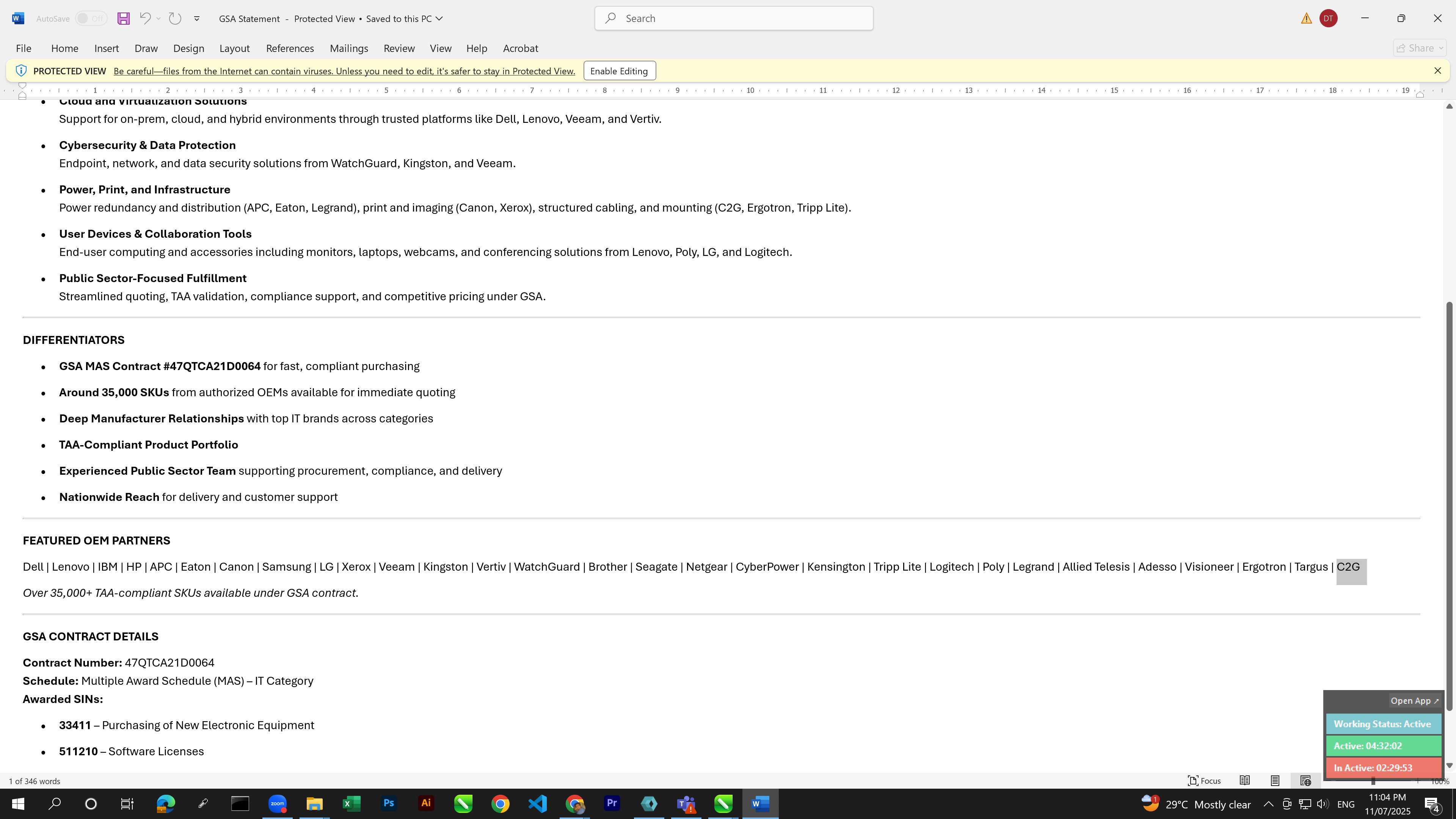Open the Design tab

tap(188, 48)
